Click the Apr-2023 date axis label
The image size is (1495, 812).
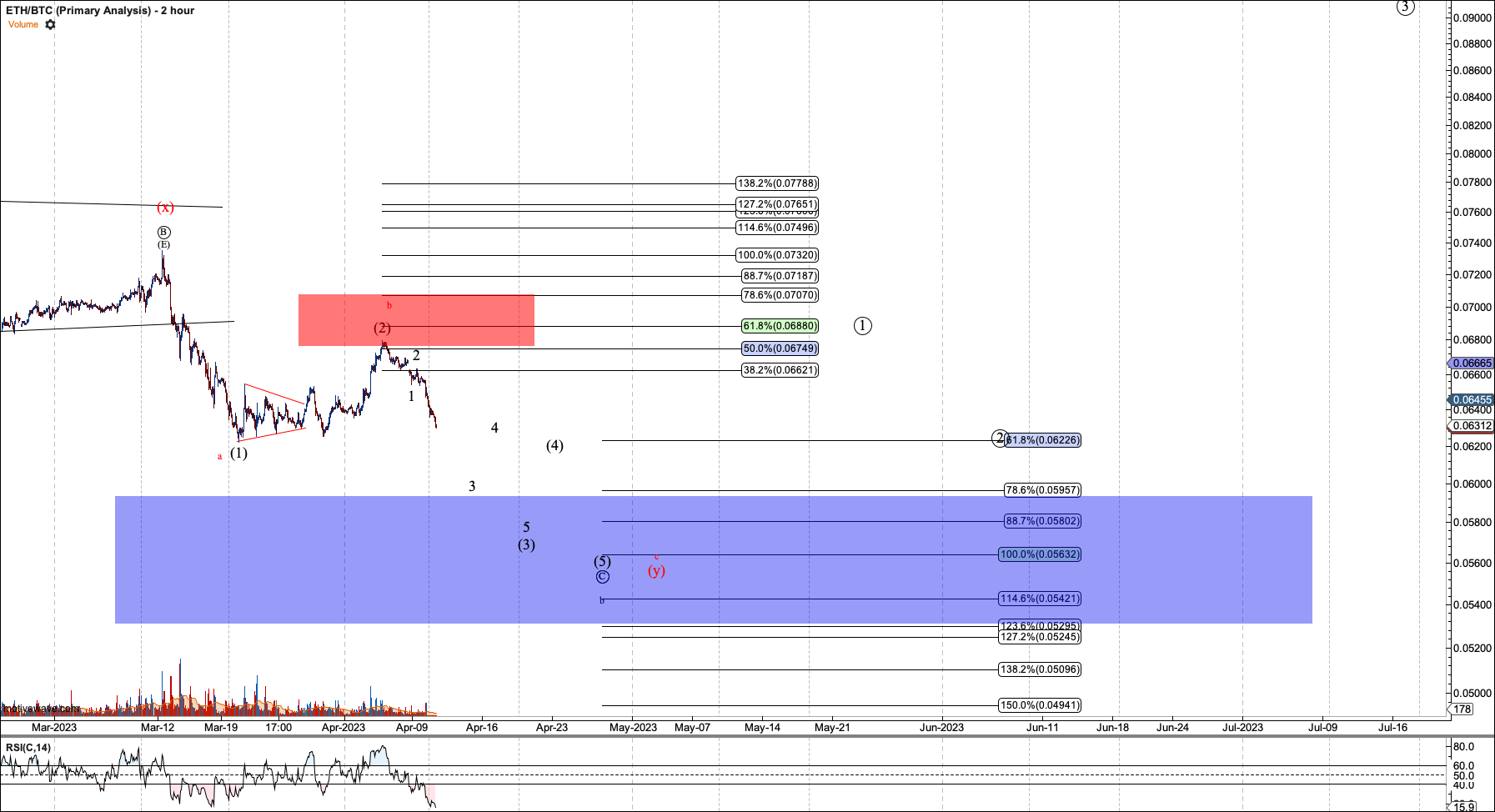coord(344,728)
